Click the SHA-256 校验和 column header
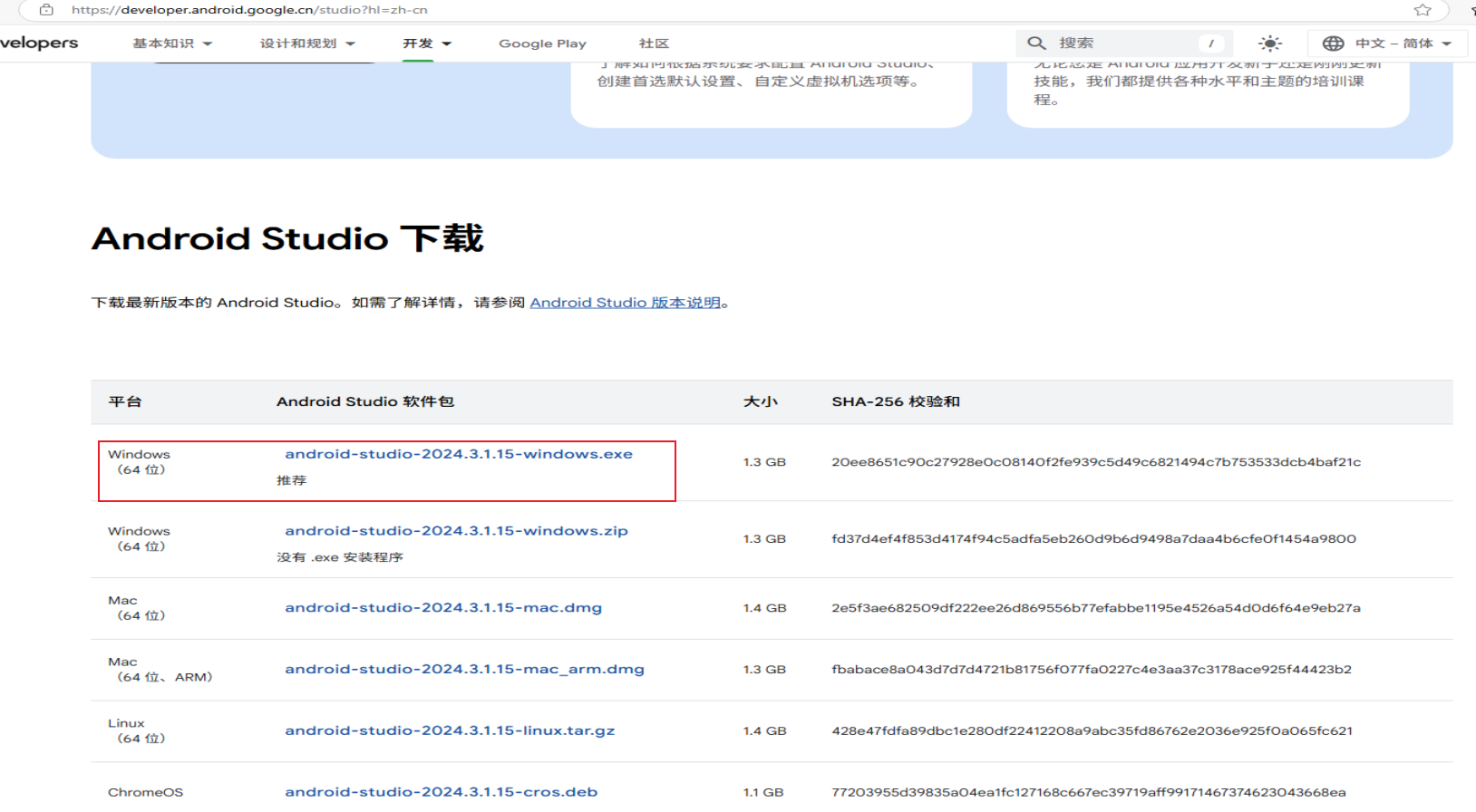The image size is (1476, 812). [896, 401]
